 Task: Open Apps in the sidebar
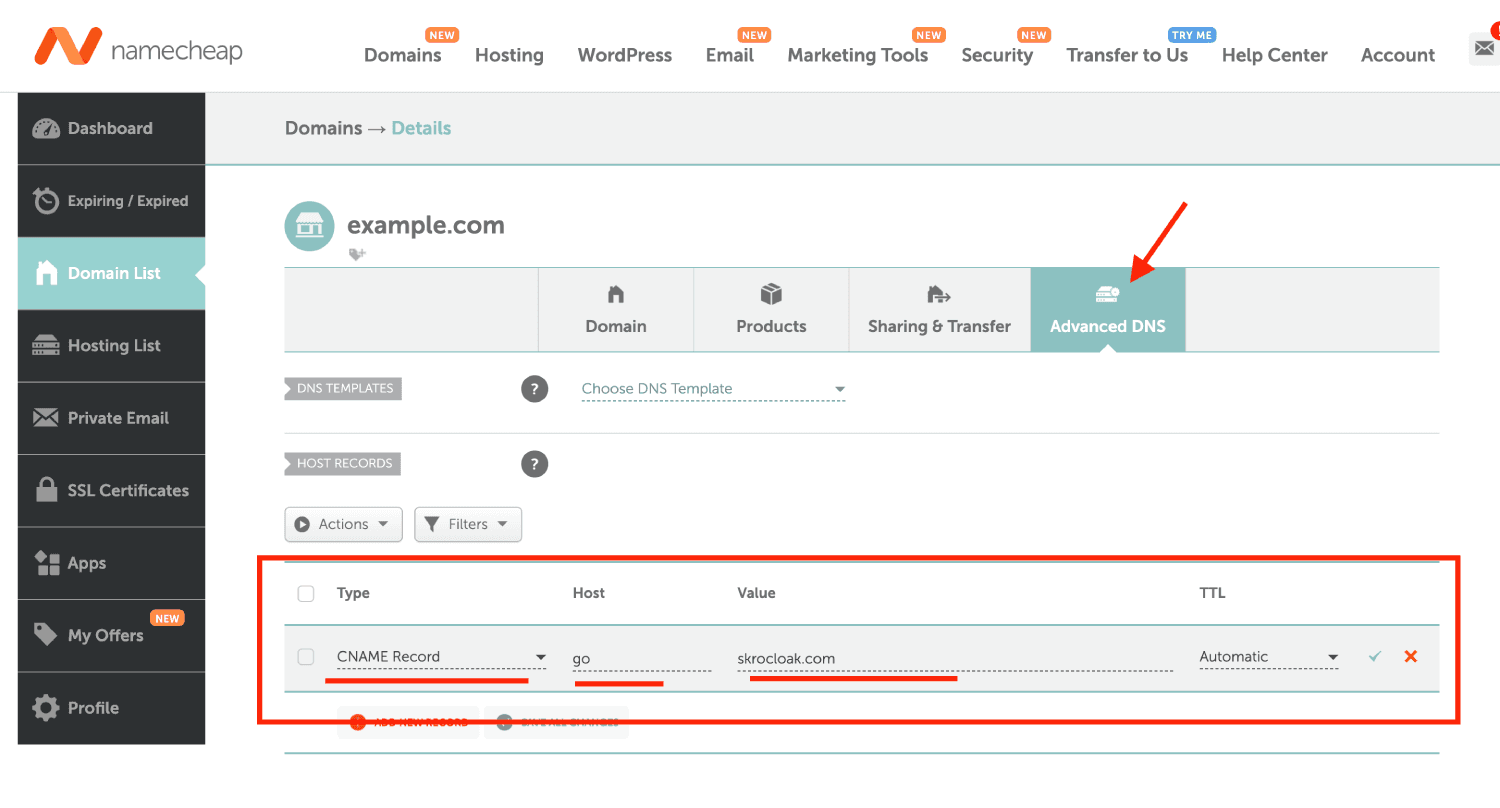111,563
